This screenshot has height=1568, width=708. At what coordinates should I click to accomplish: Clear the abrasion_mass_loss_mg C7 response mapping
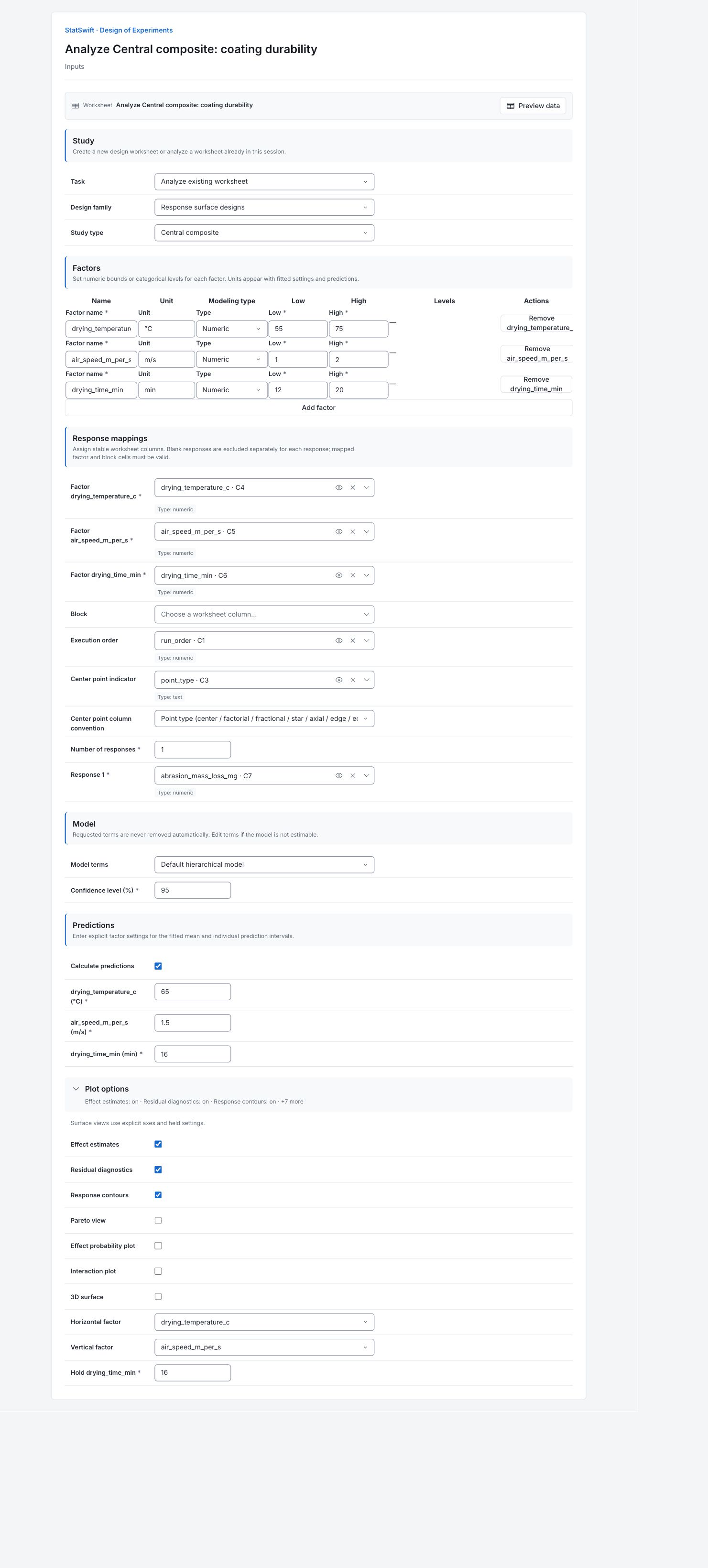(353, 775)
